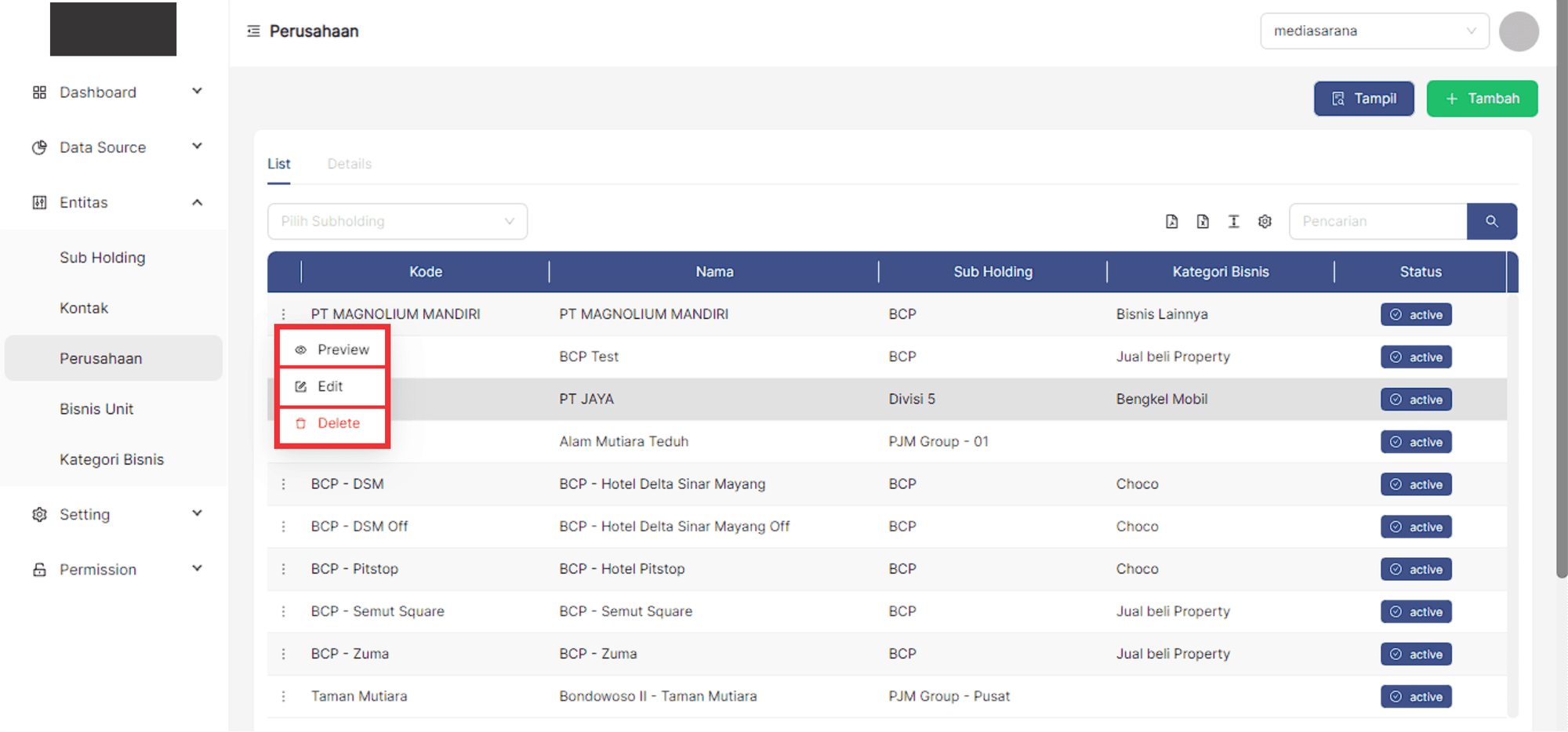Click active status of BCP - Zuma
The image size is (1568, 732).
click(1416, 654)
